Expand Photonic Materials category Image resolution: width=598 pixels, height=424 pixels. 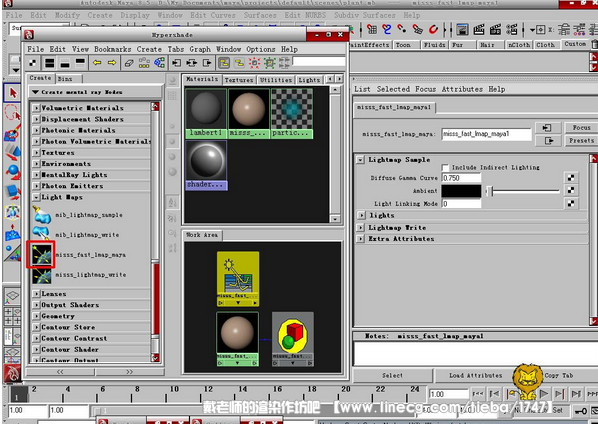coord(36,130)
